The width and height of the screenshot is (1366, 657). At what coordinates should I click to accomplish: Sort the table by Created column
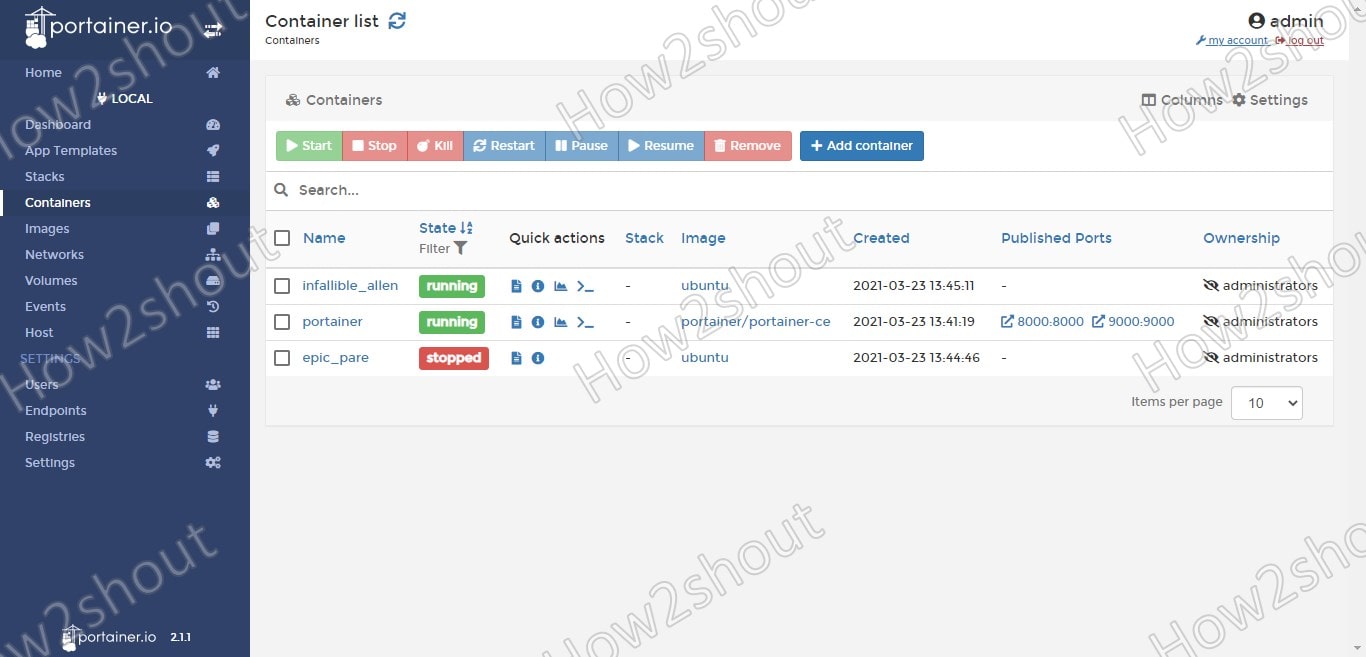(881, 238)
